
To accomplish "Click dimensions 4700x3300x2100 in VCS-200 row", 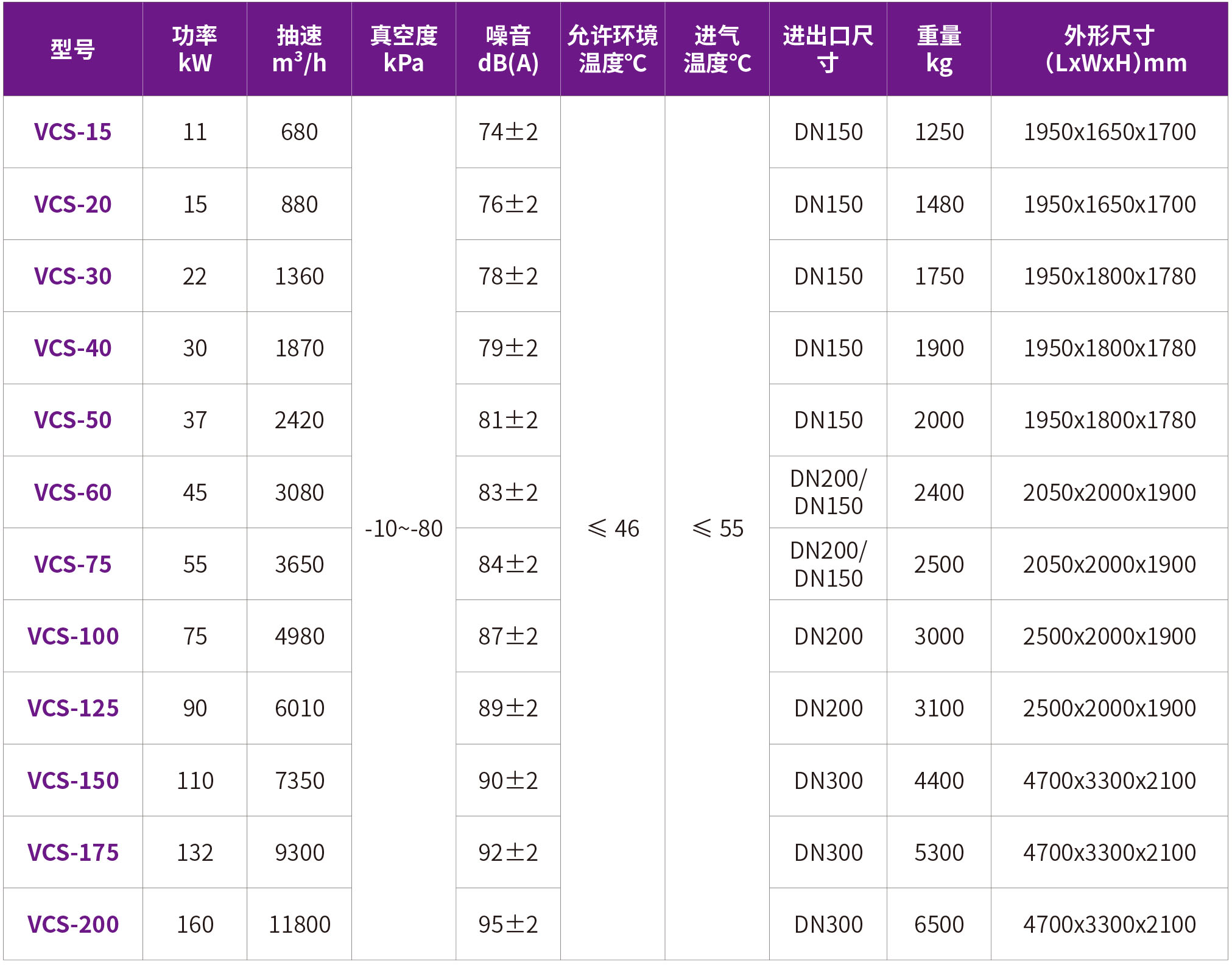I will point(1110,925).
